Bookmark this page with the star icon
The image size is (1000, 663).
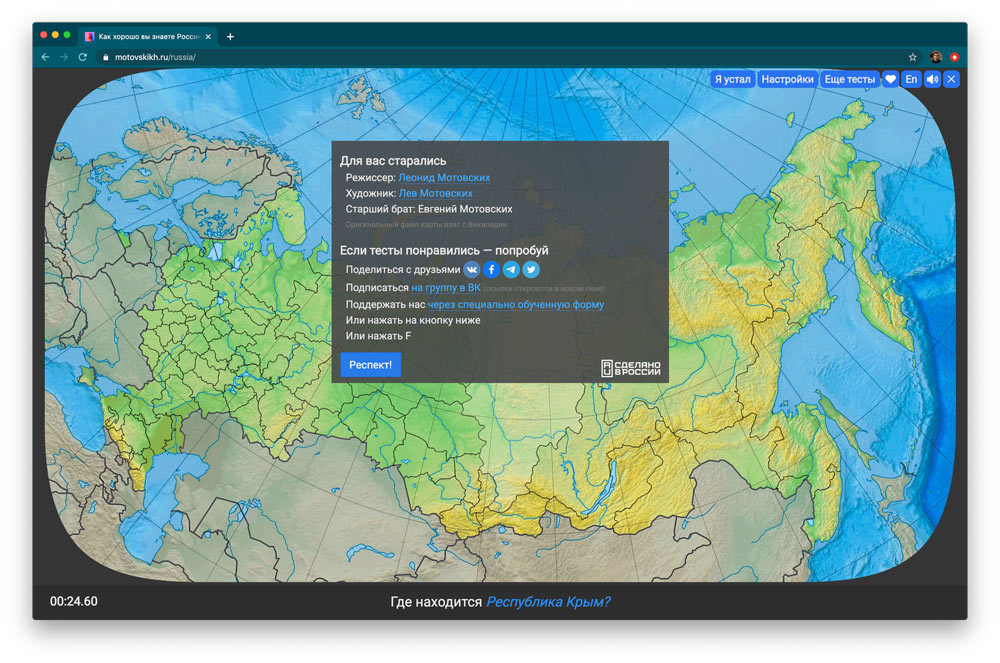[912, 57]
